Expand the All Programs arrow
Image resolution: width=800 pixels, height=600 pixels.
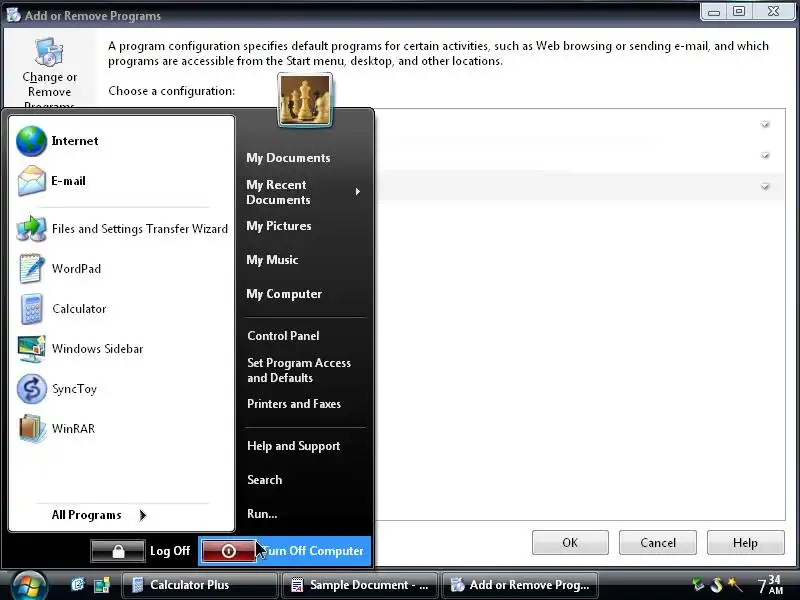(x=143, y=515)
